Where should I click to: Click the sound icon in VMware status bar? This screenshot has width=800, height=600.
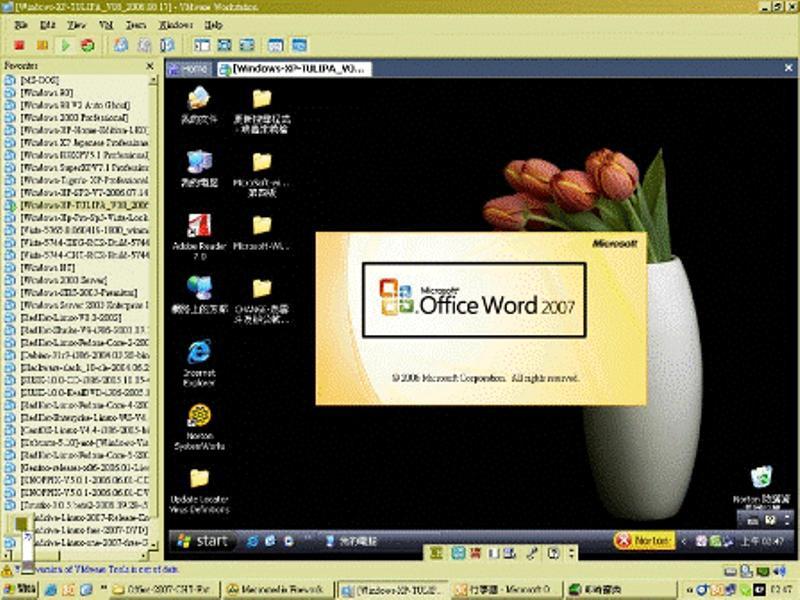(779, 570)
